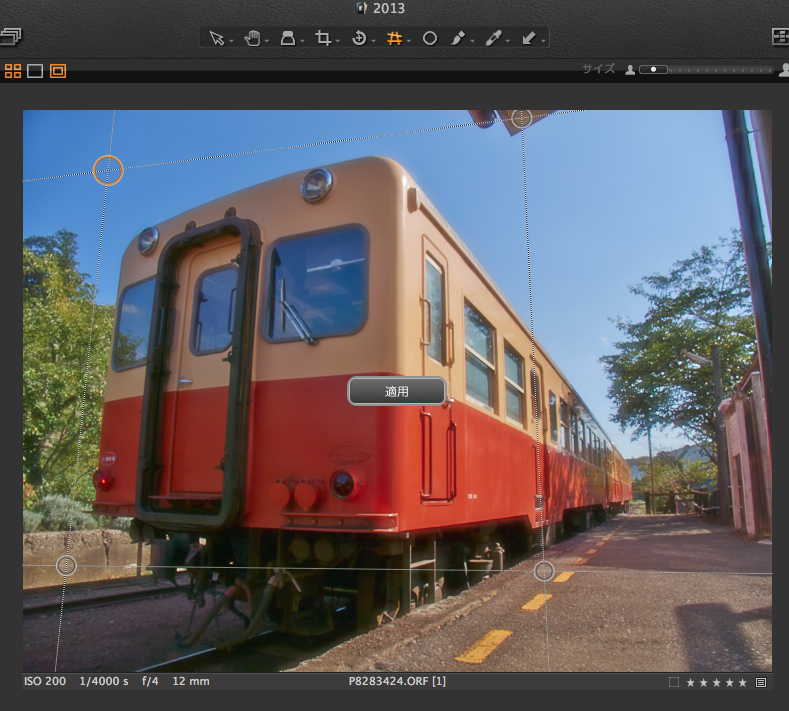Select the Keystone correction tool
789x711 pixels.
(394, 38)
